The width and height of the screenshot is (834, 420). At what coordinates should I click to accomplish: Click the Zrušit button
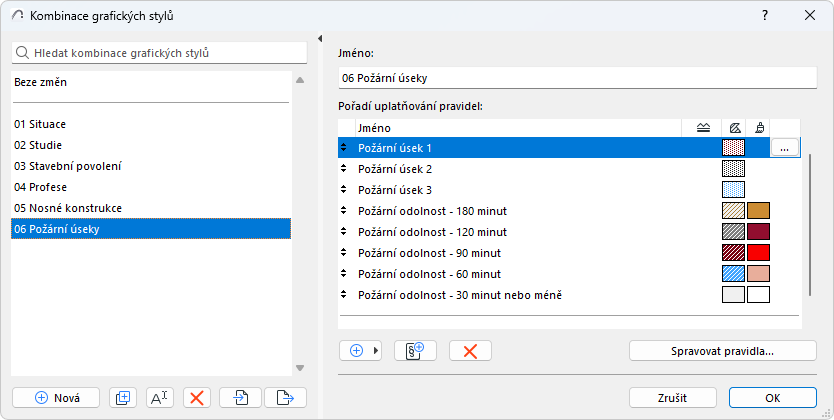click(672, 397)
